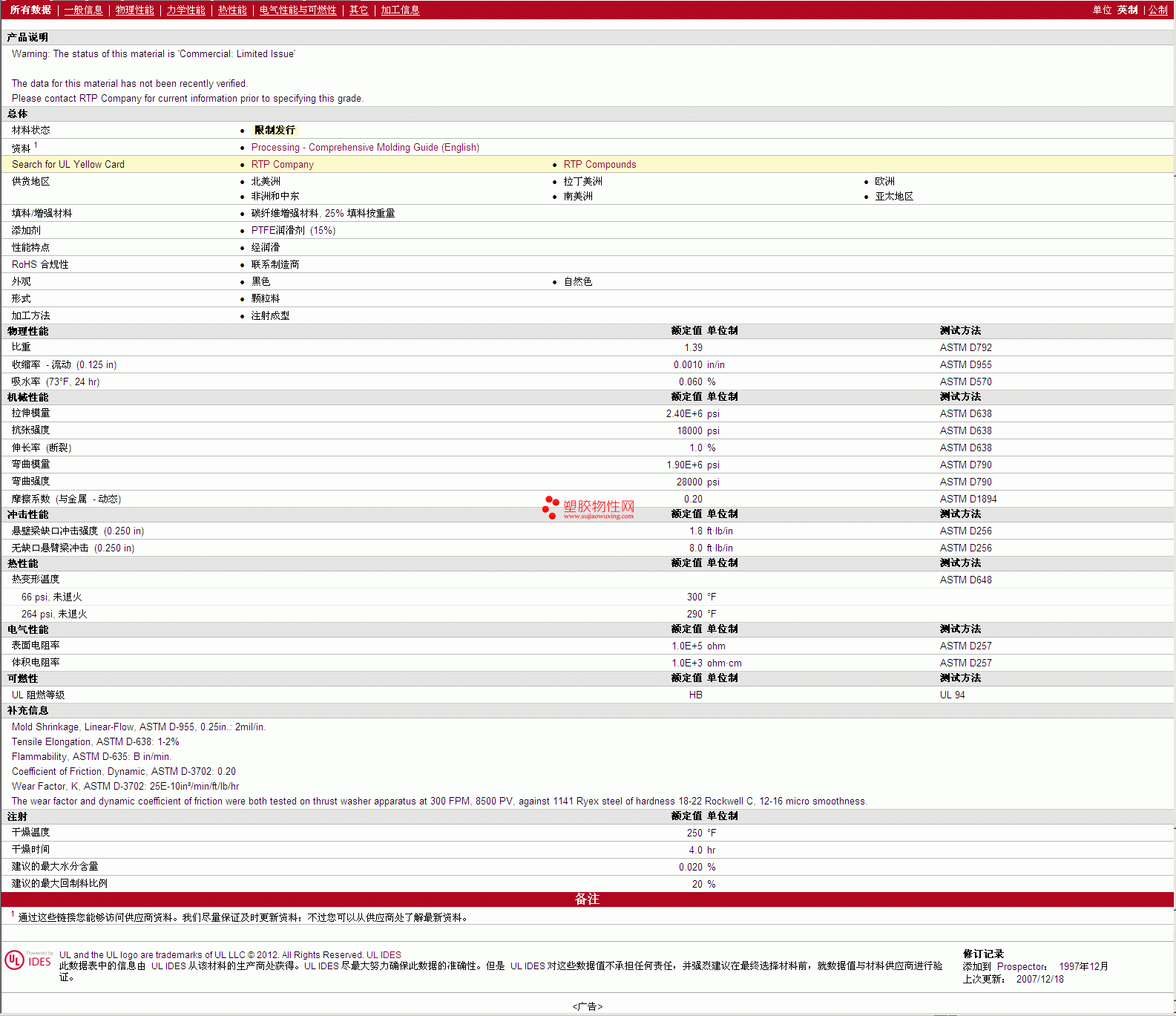Screen dimensions: 1176x1016
Task: Select 抗张强度 value 18000
Action: coord(689,430)
